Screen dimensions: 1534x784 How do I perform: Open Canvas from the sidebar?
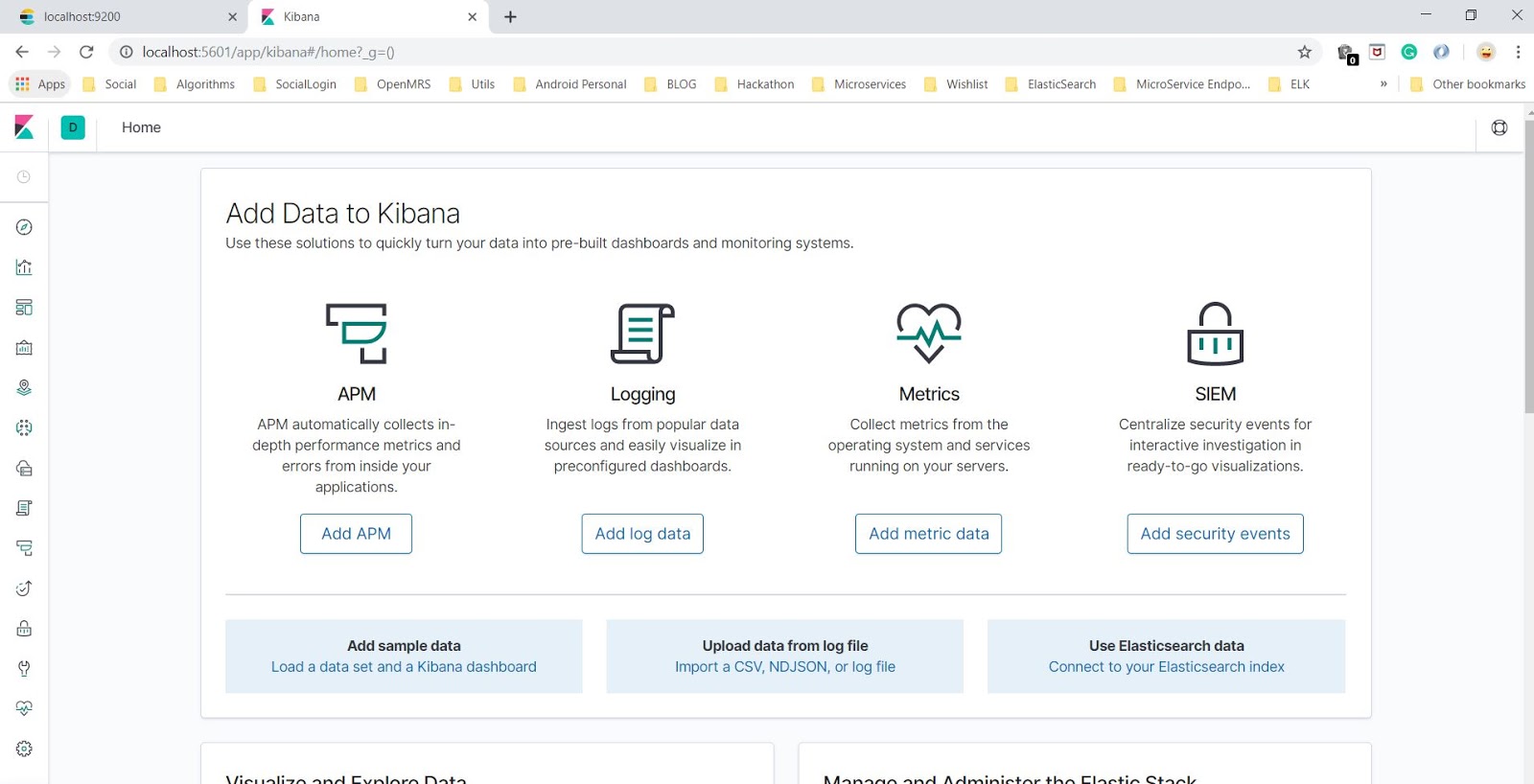24,348
